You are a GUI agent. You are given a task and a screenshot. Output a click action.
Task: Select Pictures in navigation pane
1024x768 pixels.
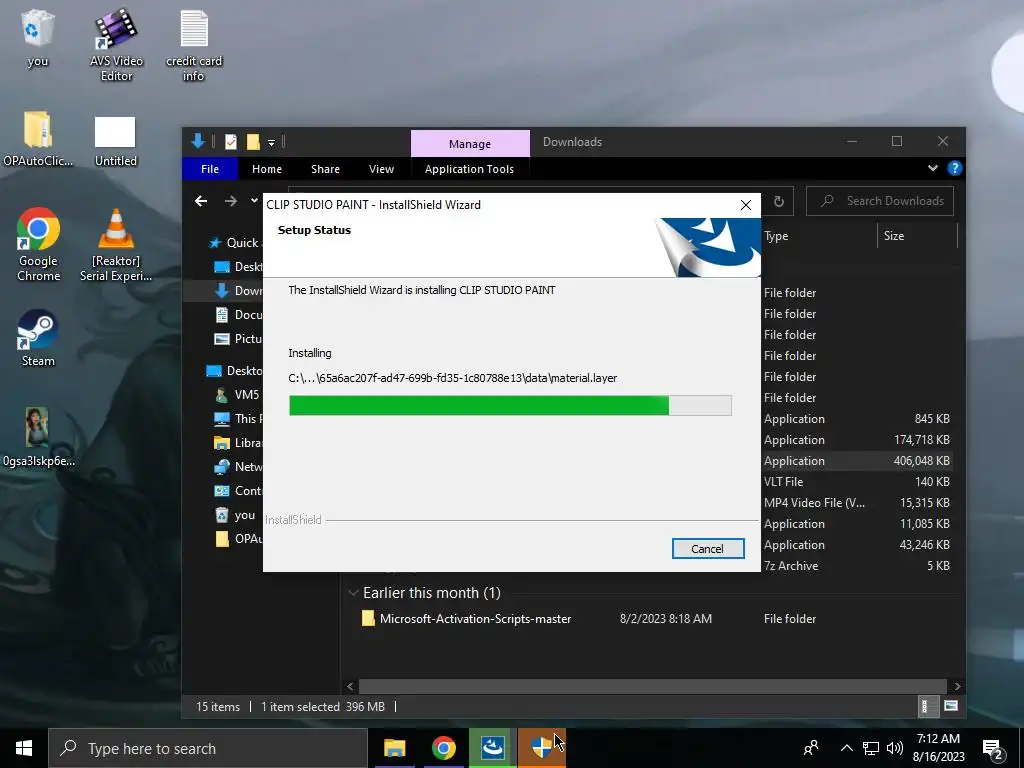(238, 339)
